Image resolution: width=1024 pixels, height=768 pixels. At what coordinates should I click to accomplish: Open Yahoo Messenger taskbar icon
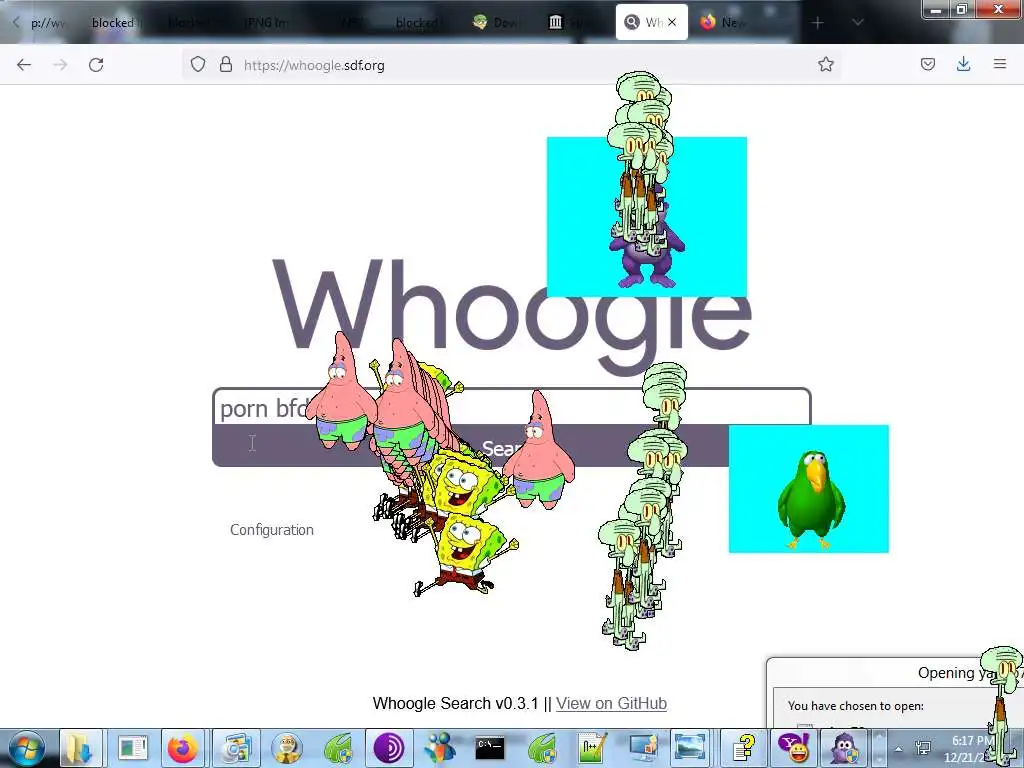tap(793, 748)
